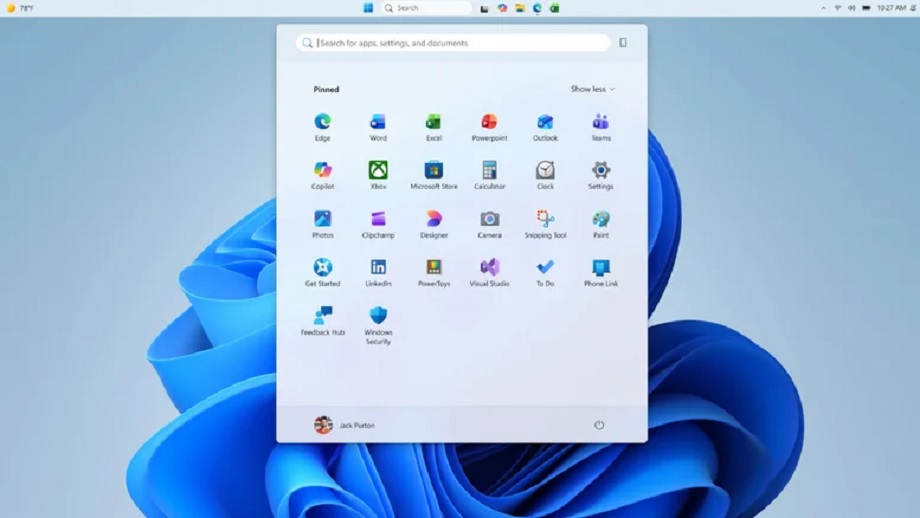Open Feedback Hub
The image size is (920, 518).
click(x=322, y=321)
